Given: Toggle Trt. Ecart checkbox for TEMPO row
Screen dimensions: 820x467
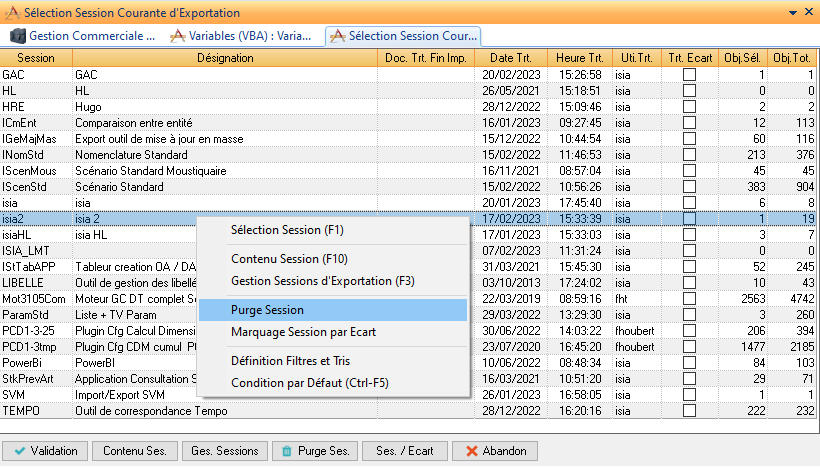Looking at the screenshot, I should point(689,411).
